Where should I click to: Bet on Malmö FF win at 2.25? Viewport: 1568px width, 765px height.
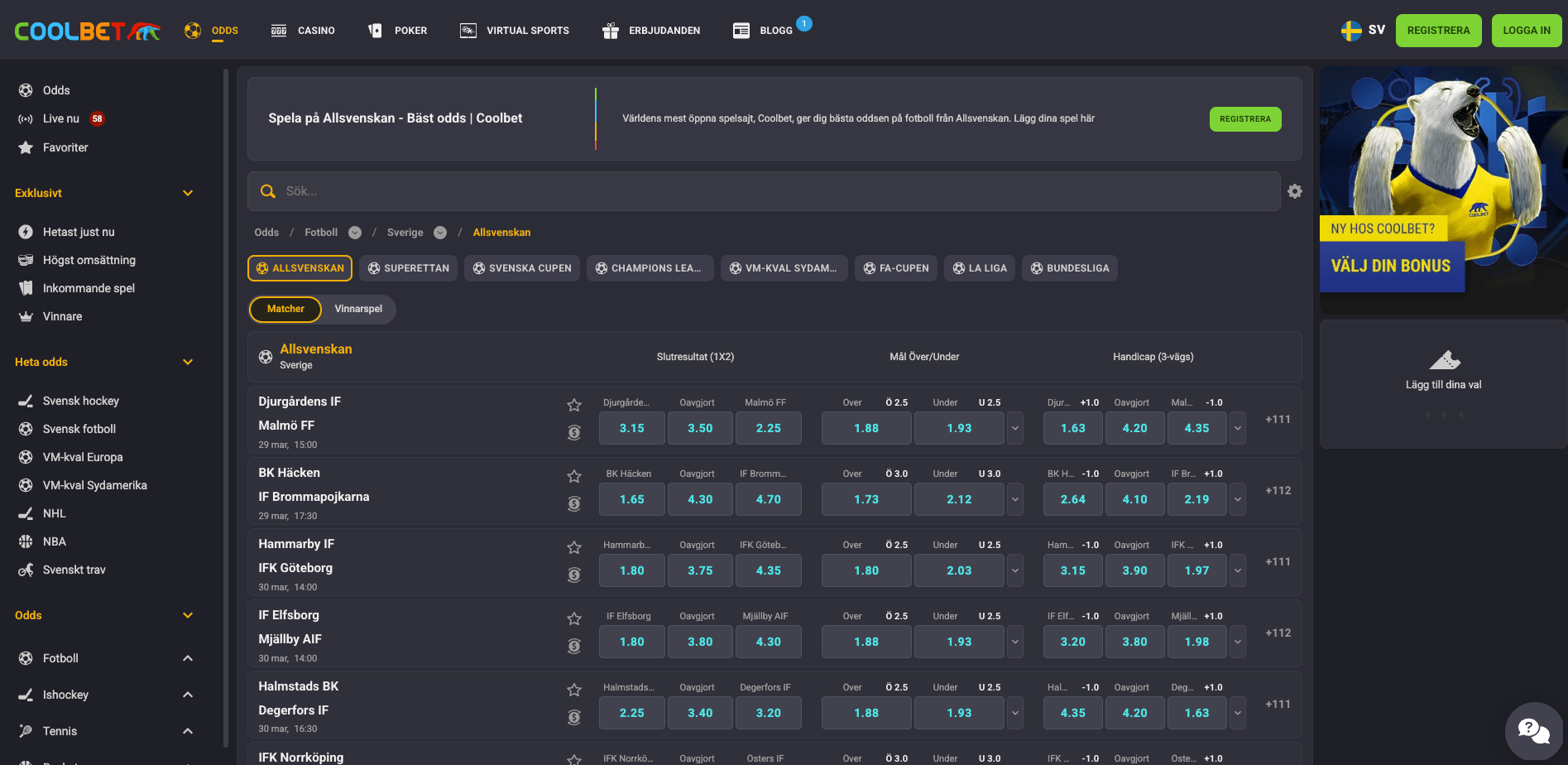769,428
